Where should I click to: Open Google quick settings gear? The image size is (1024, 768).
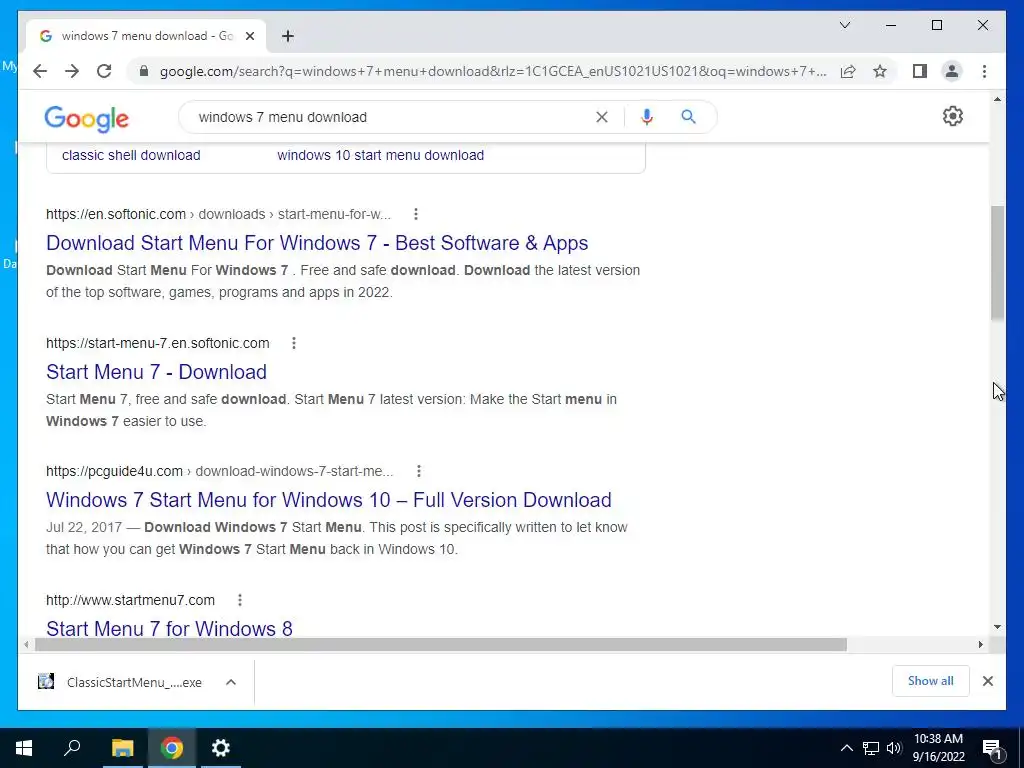(x=953, y=116)
